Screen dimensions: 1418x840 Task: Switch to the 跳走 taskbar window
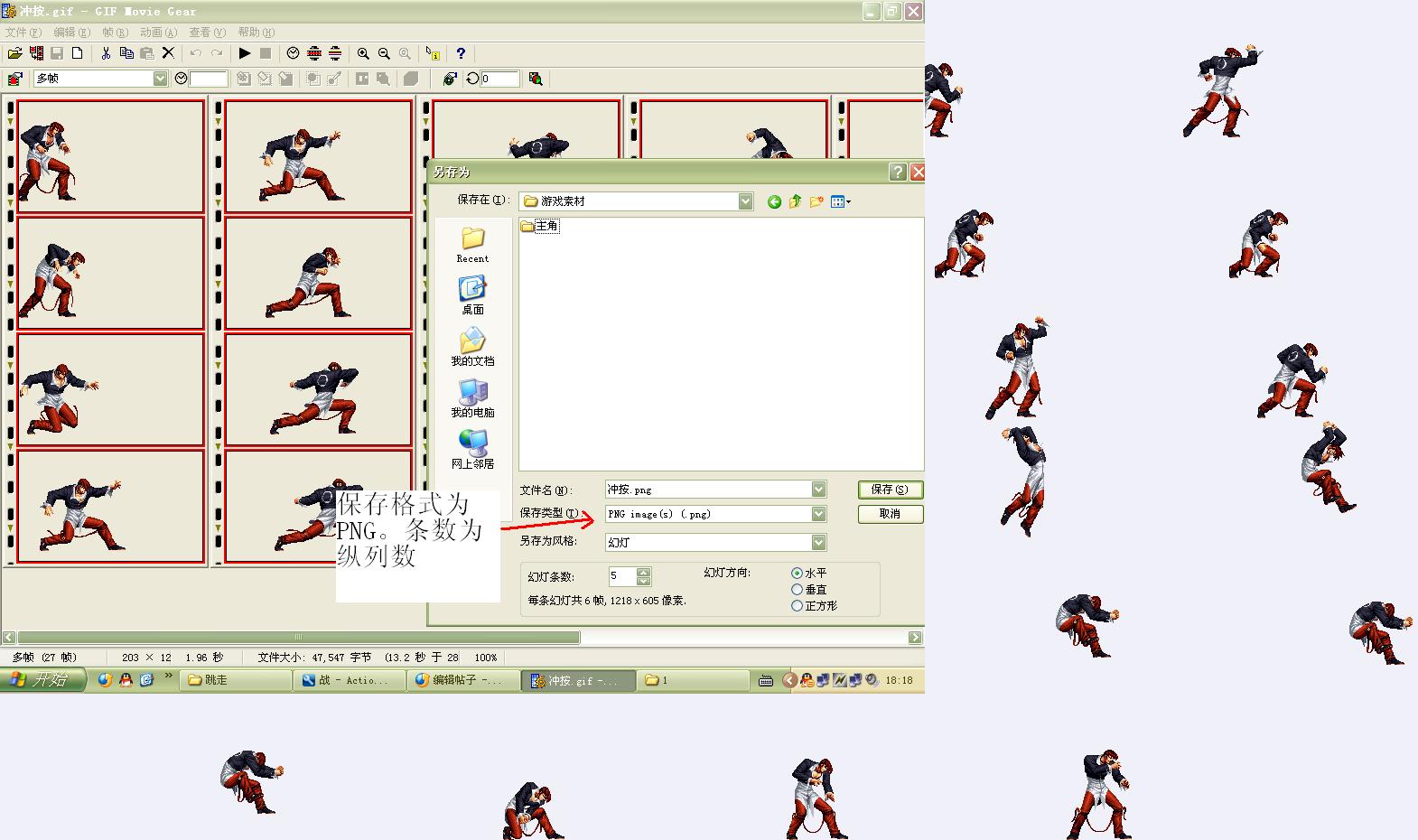(x=235, y=680)
